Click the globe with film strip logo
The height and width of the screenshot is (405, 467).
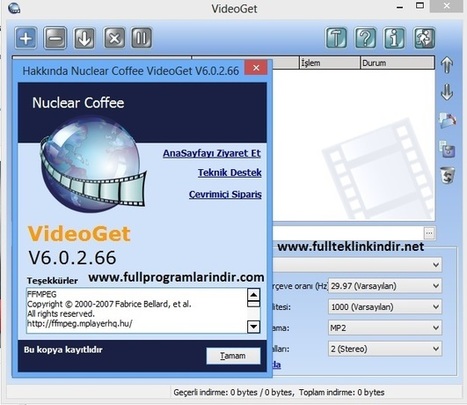92,165
